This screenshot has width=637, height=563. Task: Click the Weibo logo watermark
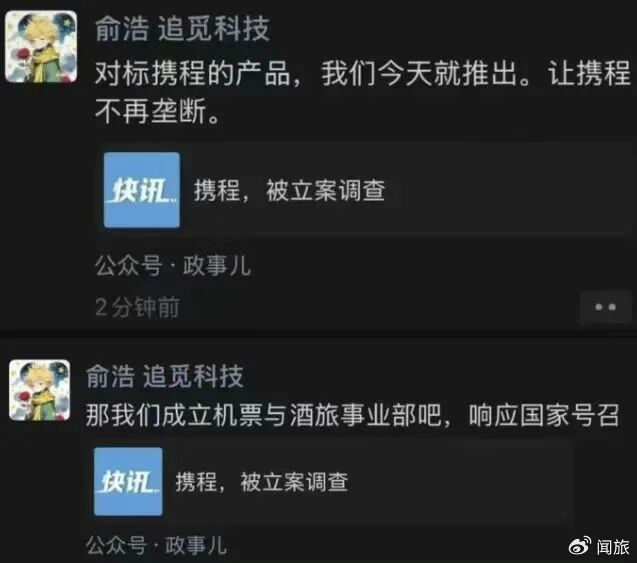coord(580,546)
